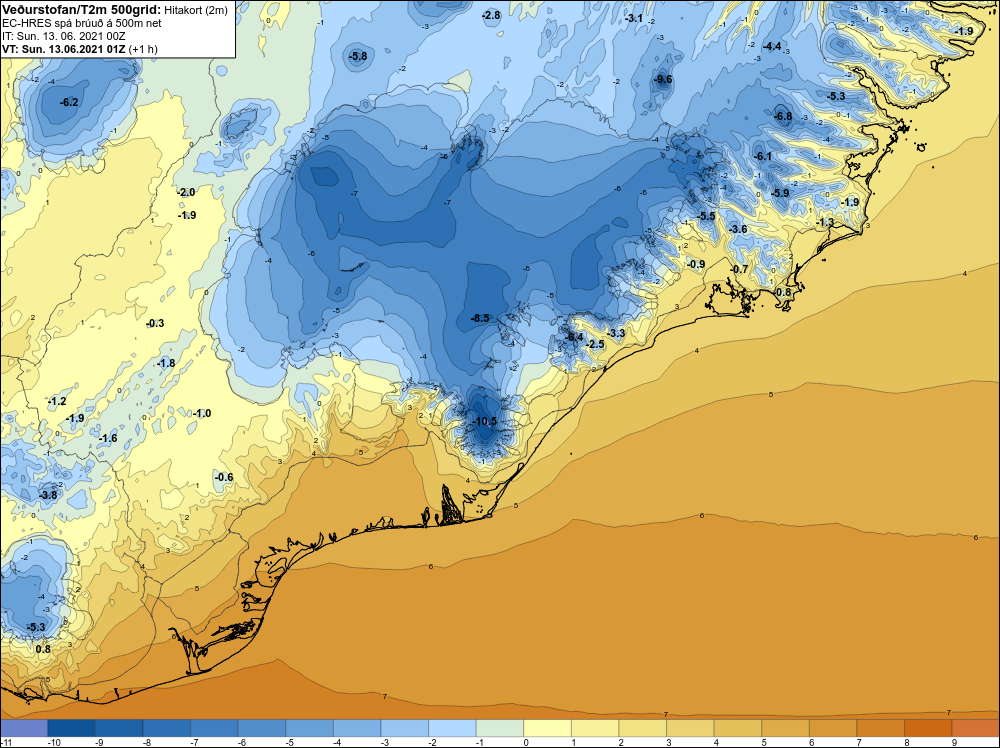
Task: Click the legend scale label '9'
Action: coord(954,742)
